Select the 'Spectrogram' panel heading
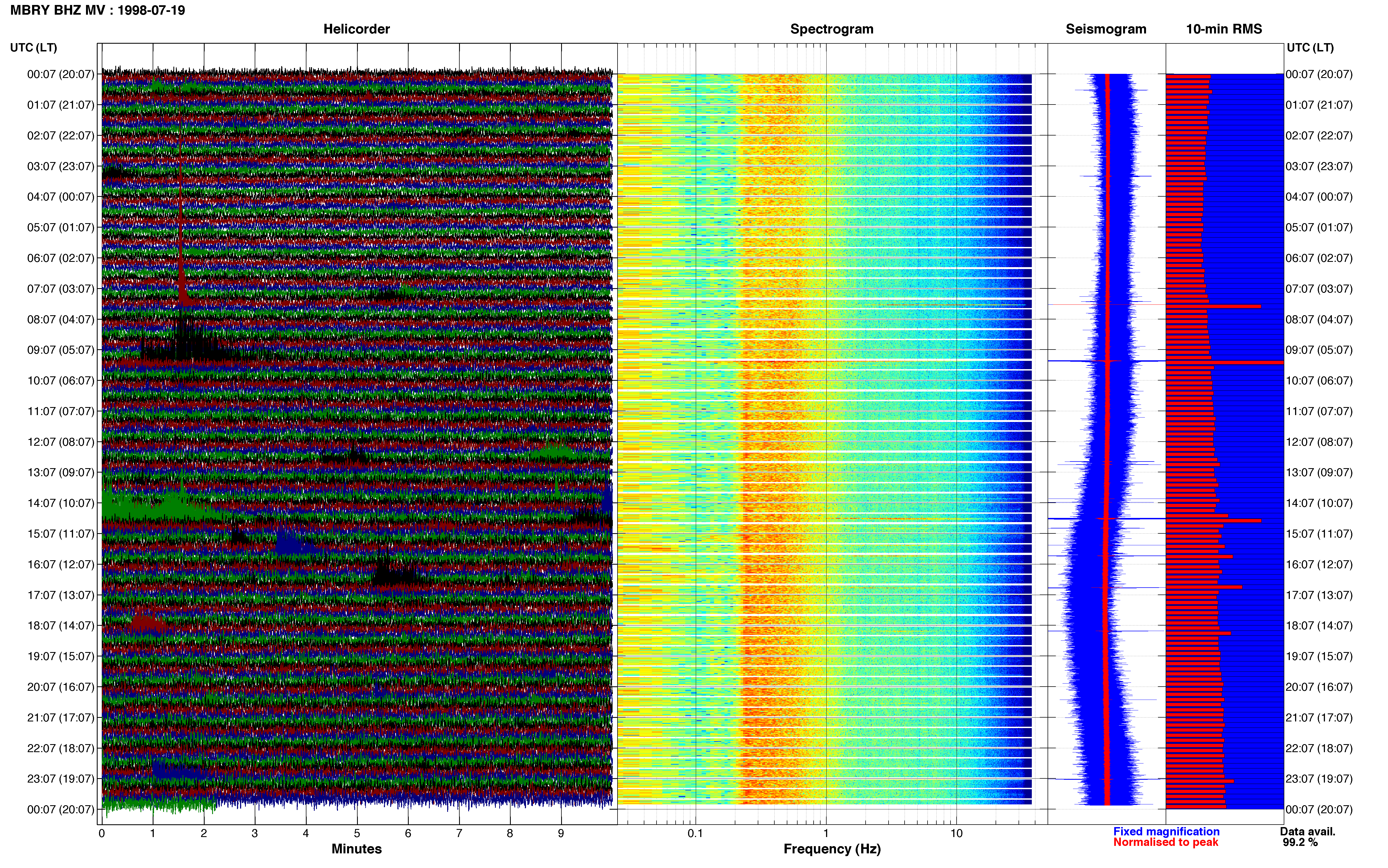This screenshot has width=1388, height=868. click(x=832, y=29)
